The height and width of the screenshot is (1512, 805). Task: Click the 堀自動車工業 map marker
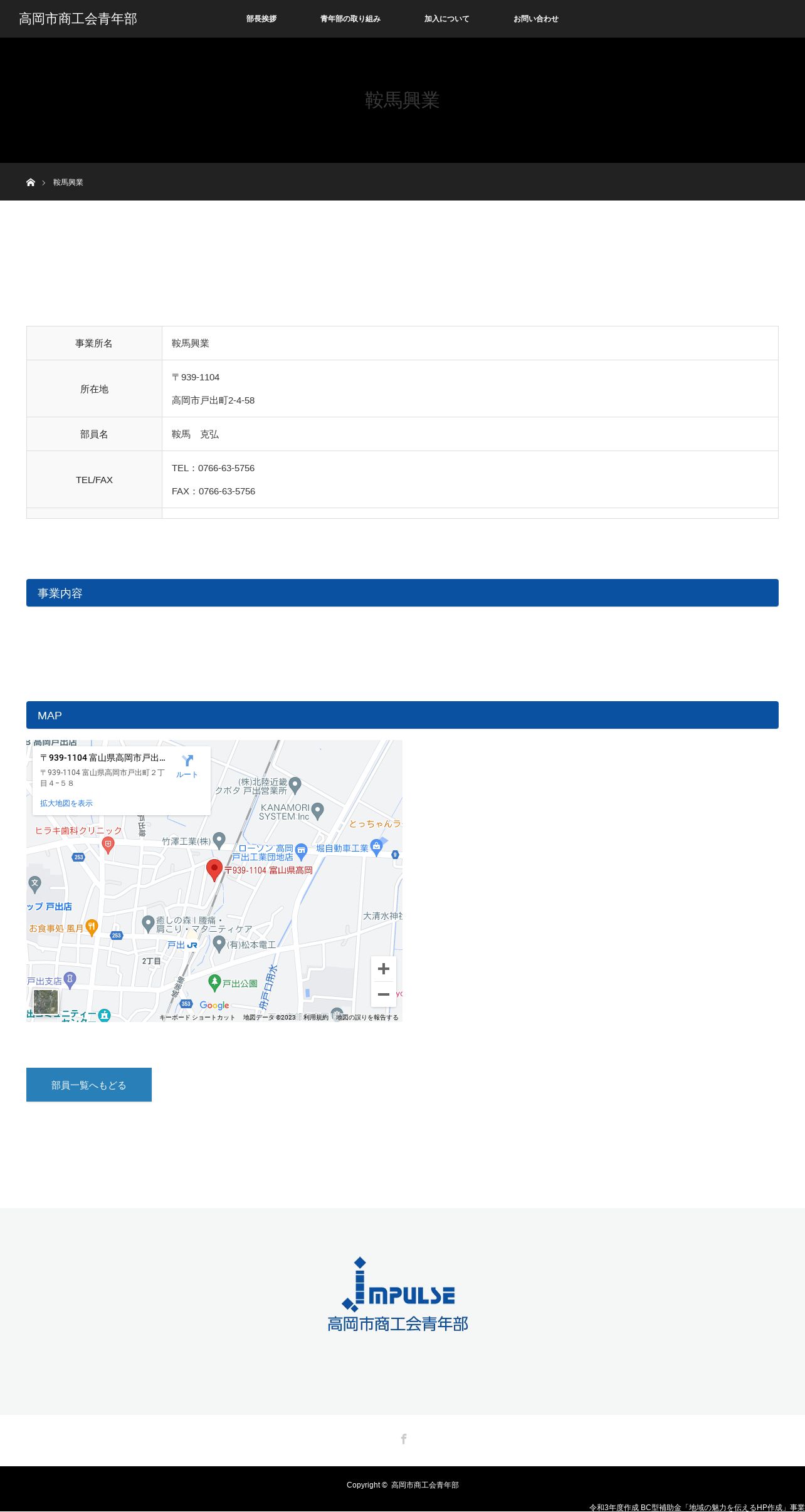(376, 848)
